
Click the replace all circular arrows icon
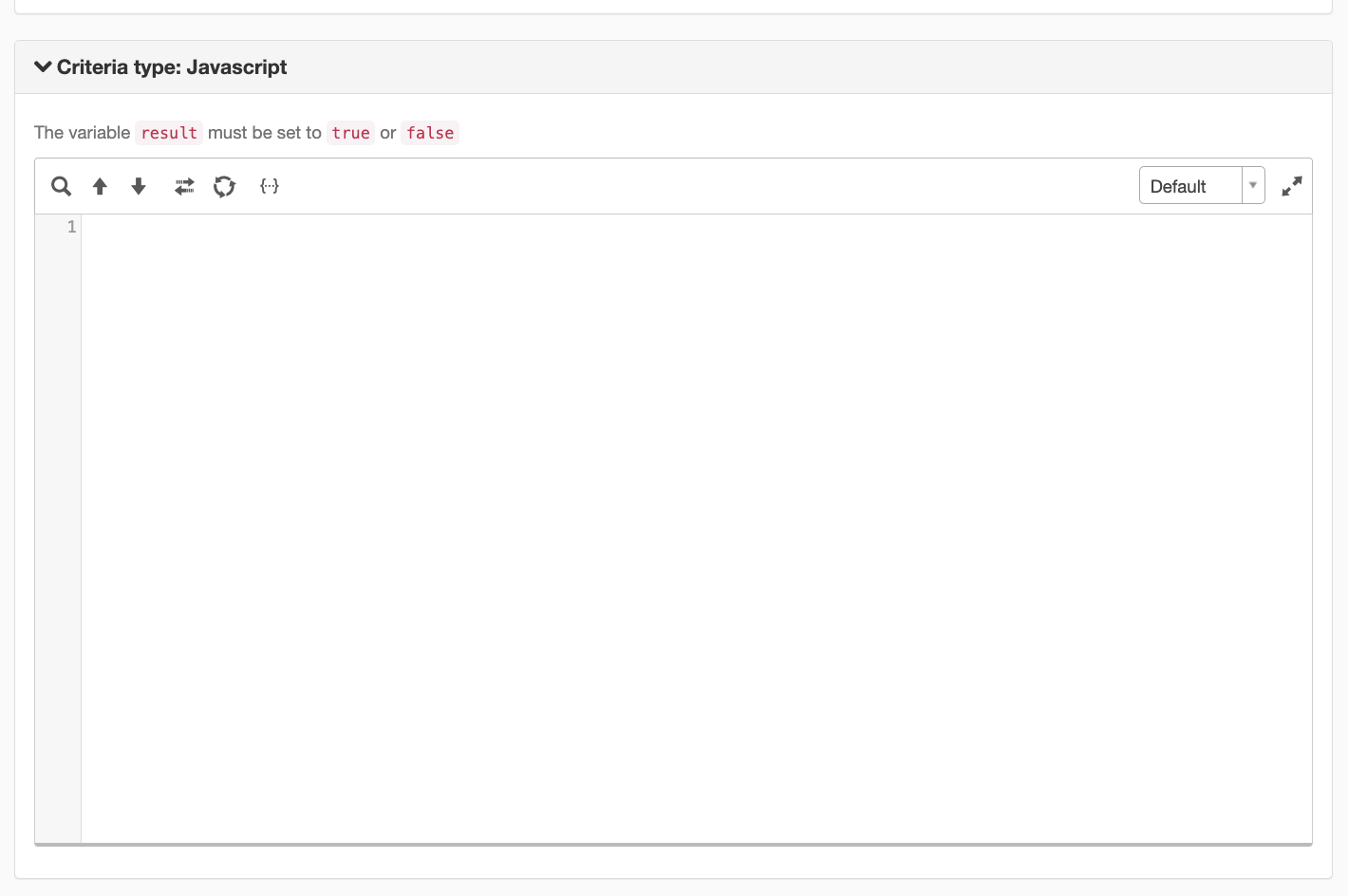tap(224, 186)
